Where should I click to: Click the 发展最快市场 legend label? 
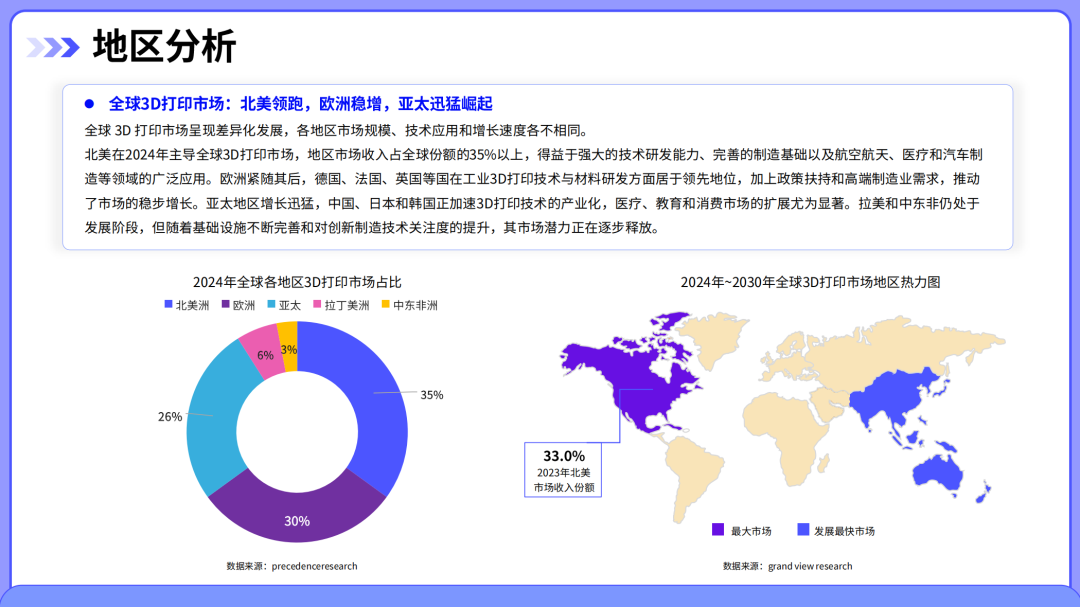pos(844,531)
